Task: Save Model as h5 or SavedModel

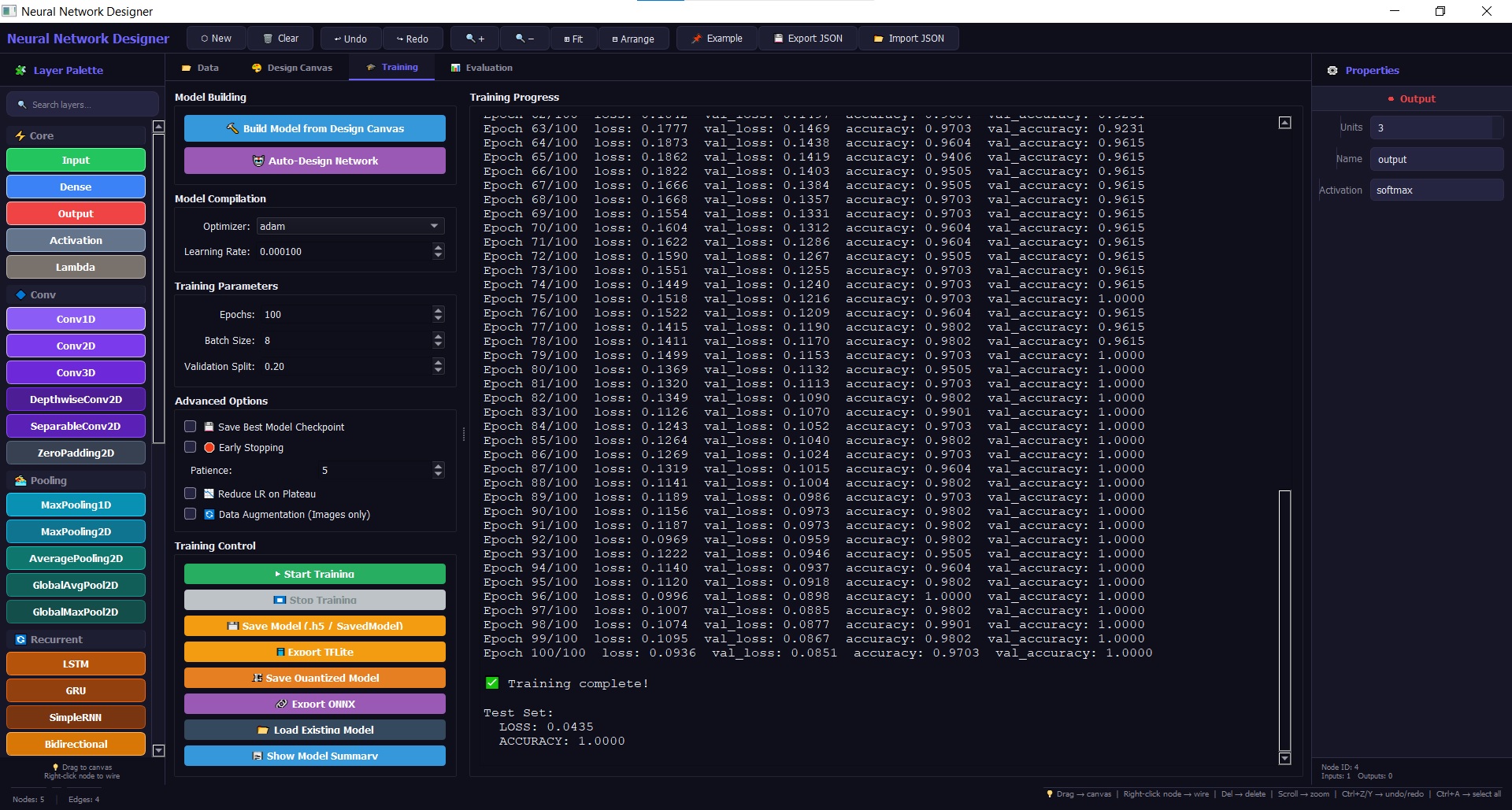Action: [315, 626]
